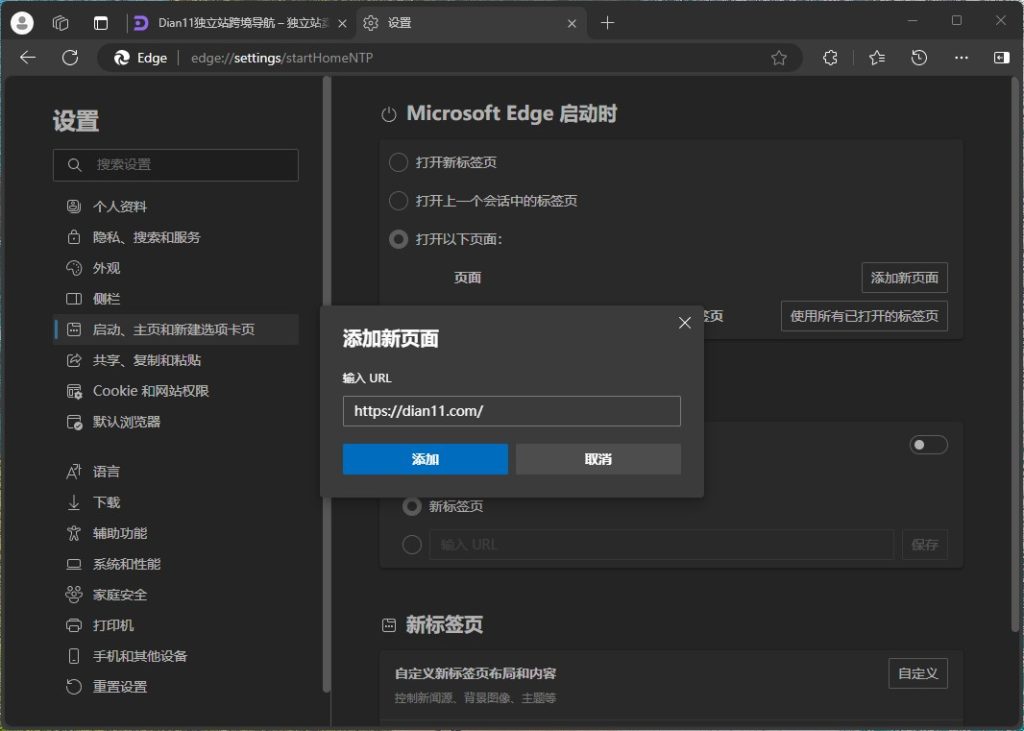
Task: Select the 新标签页 radio option
Action: pyautogui.click(x=411, y=506)
